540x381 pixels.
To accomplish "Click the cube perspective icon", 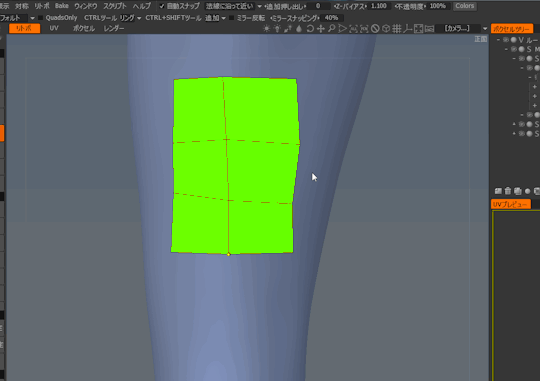I will (386, 29).
